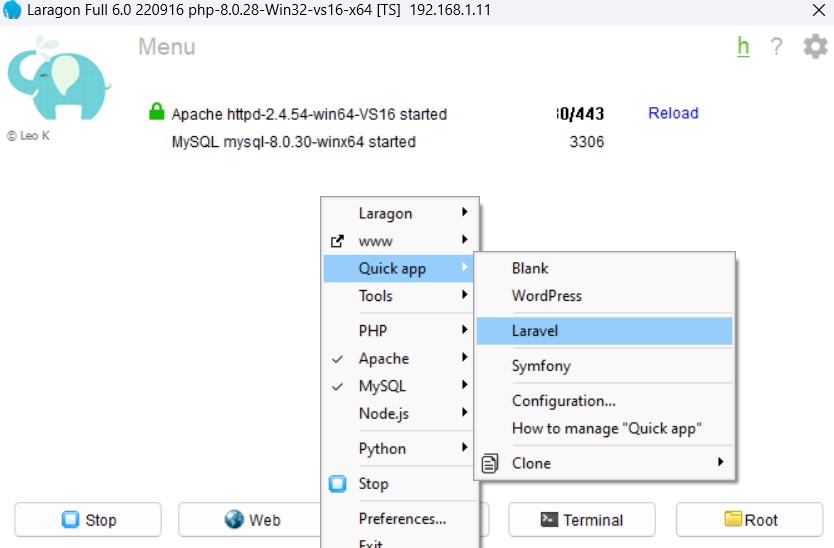The width and height of the screenshot is (834, 548).
Task: Close the Laragon window
Action: coord(819,10)
